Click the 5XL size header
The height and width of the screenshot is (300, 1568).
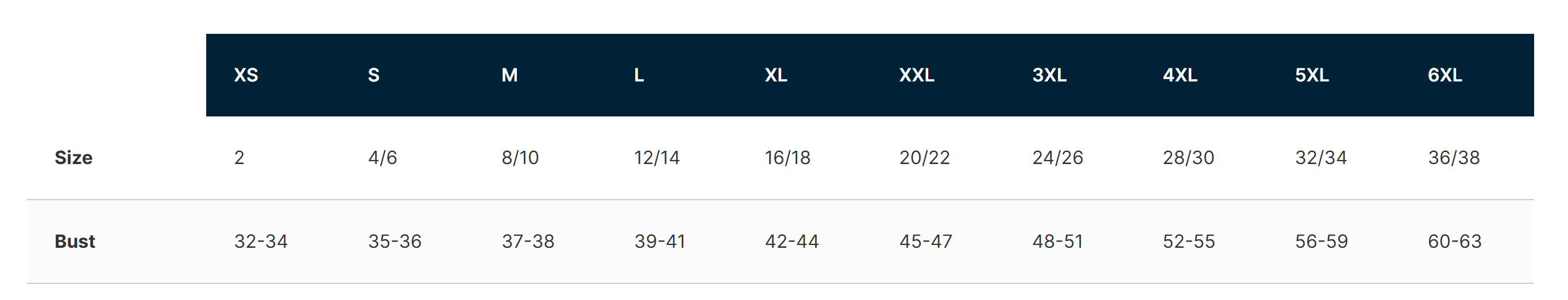[x=1312, y=75]
